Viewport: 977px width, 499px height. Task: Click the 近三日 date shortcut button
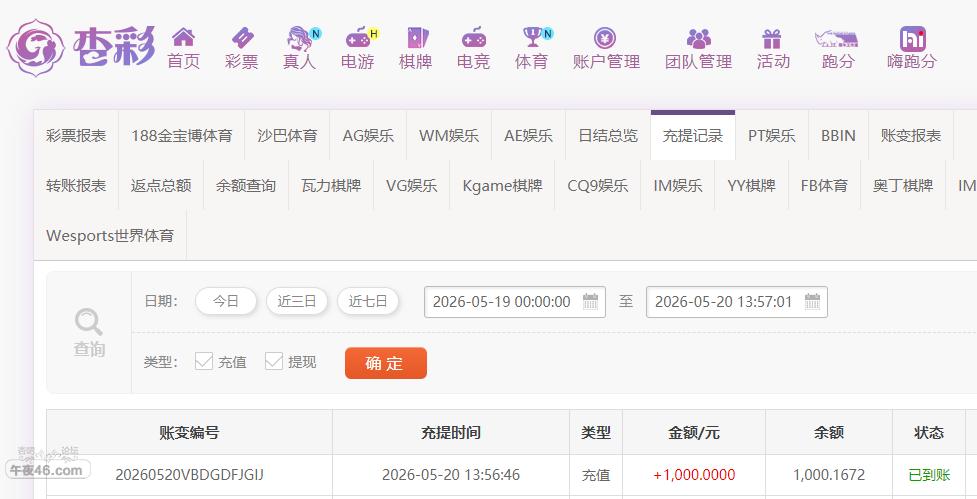point(297,302)
